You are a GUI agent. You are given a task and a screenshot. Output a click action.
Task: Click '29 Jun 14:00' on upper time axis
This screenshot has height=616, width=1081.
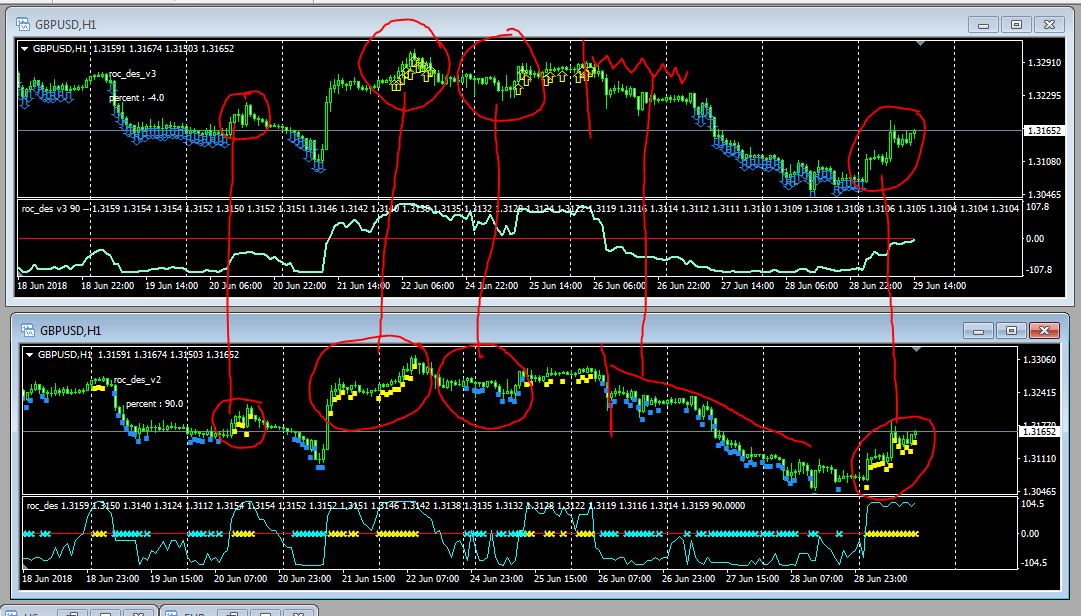[x=939, y=285]
